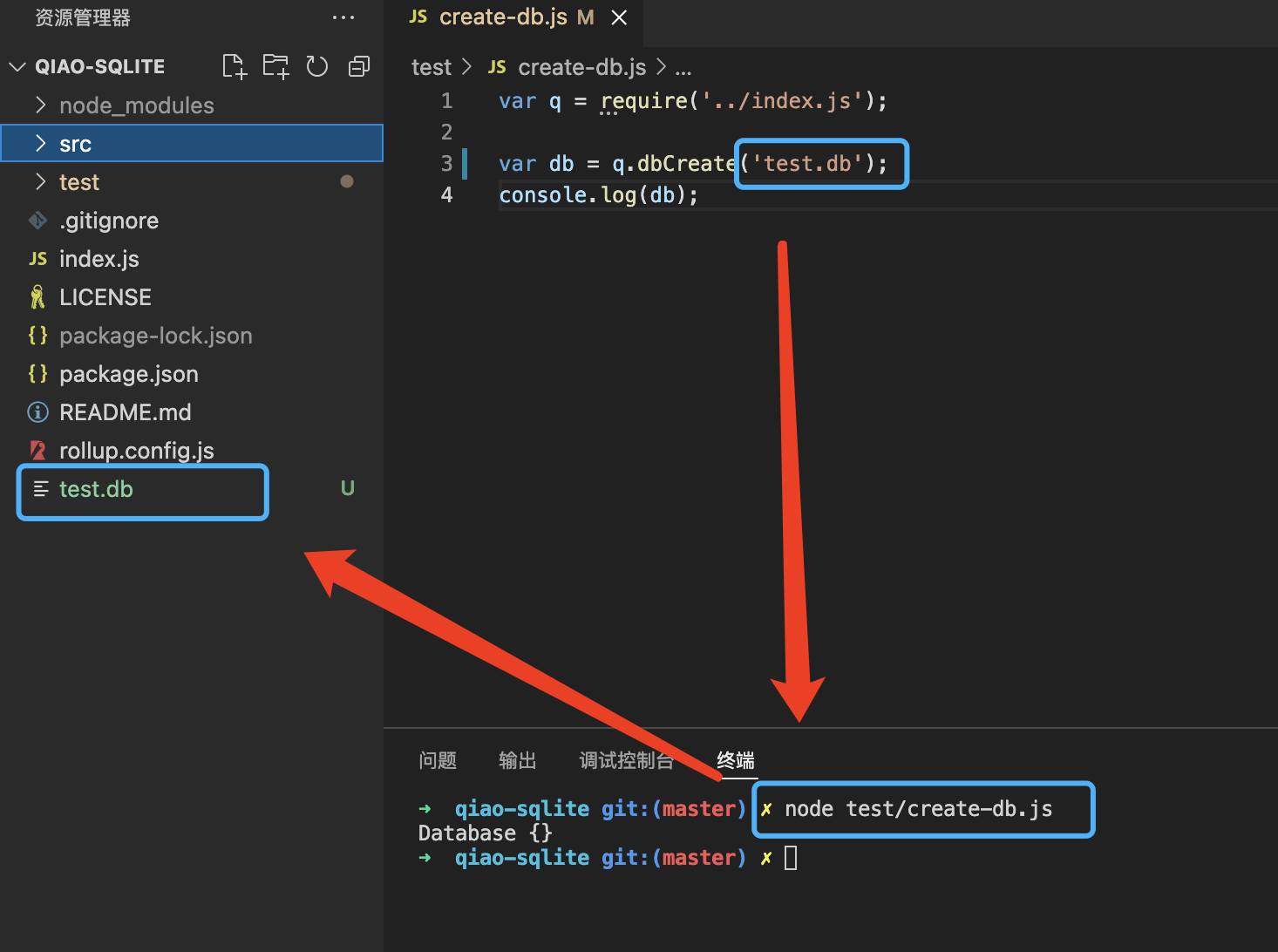Click the JS icon in the breadcrumb
Screen dimensions: 1278x952
[497, 66]
